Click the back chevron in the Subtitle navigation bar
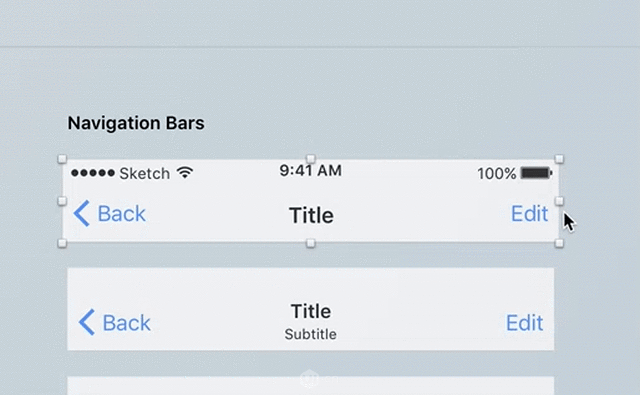This screenshot has height=395, width=640. tap(87, 322)
